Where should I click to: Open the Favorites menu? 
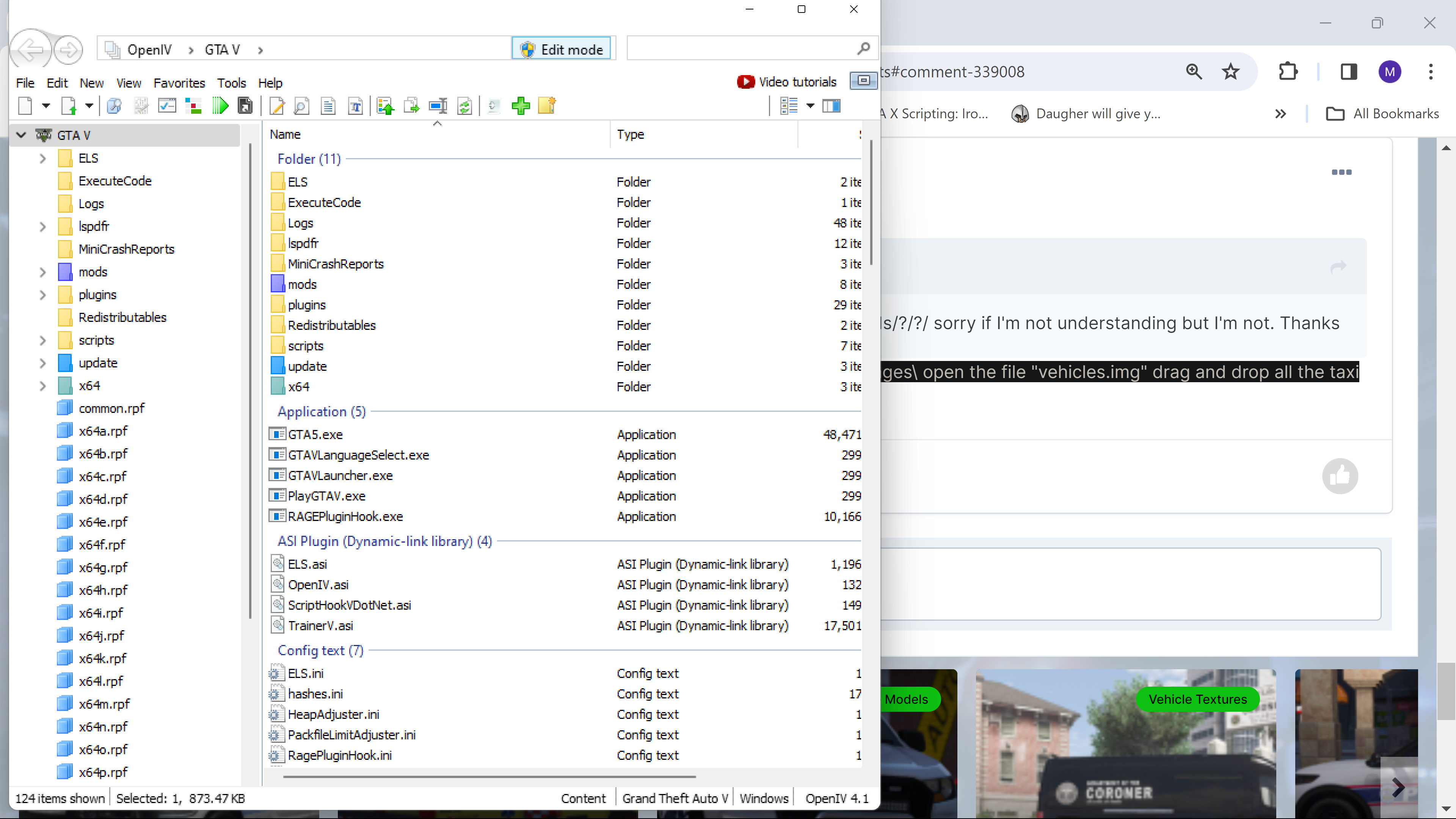179,83
